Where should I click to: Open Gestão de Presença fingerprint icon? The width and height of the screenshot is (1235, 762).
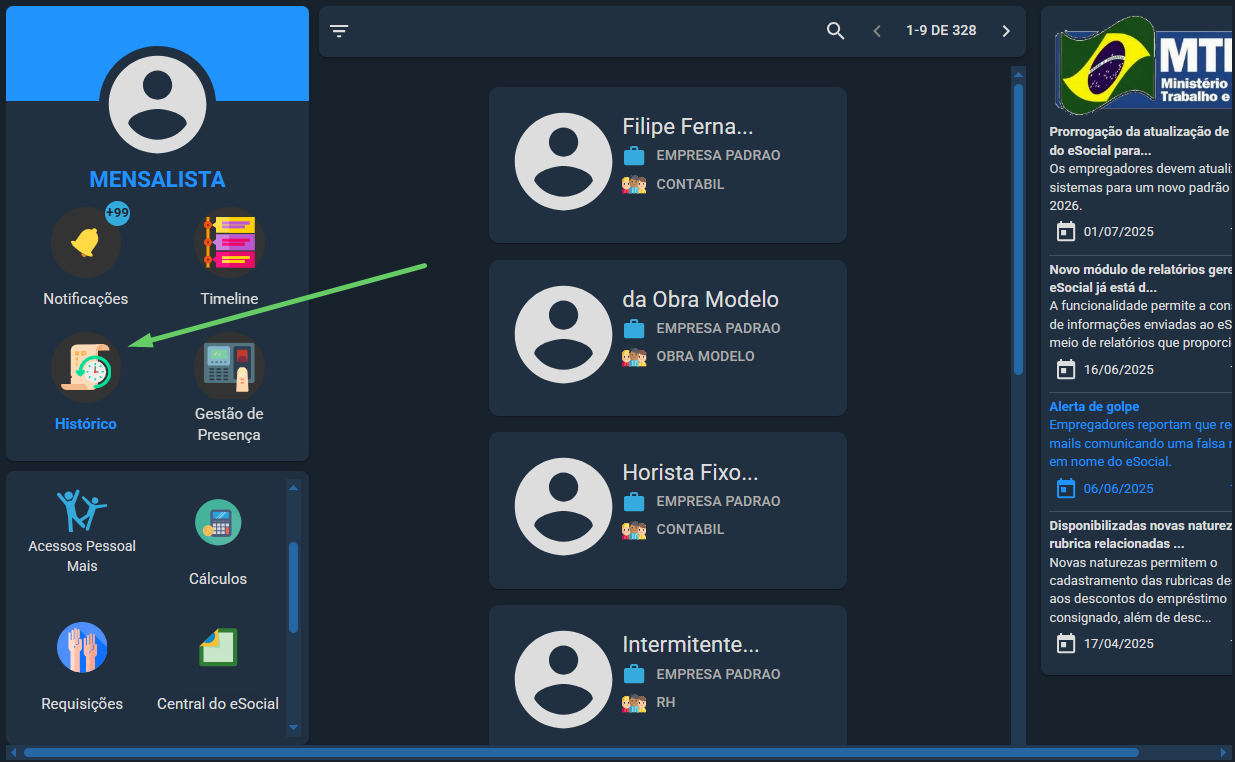pos(229,367)
